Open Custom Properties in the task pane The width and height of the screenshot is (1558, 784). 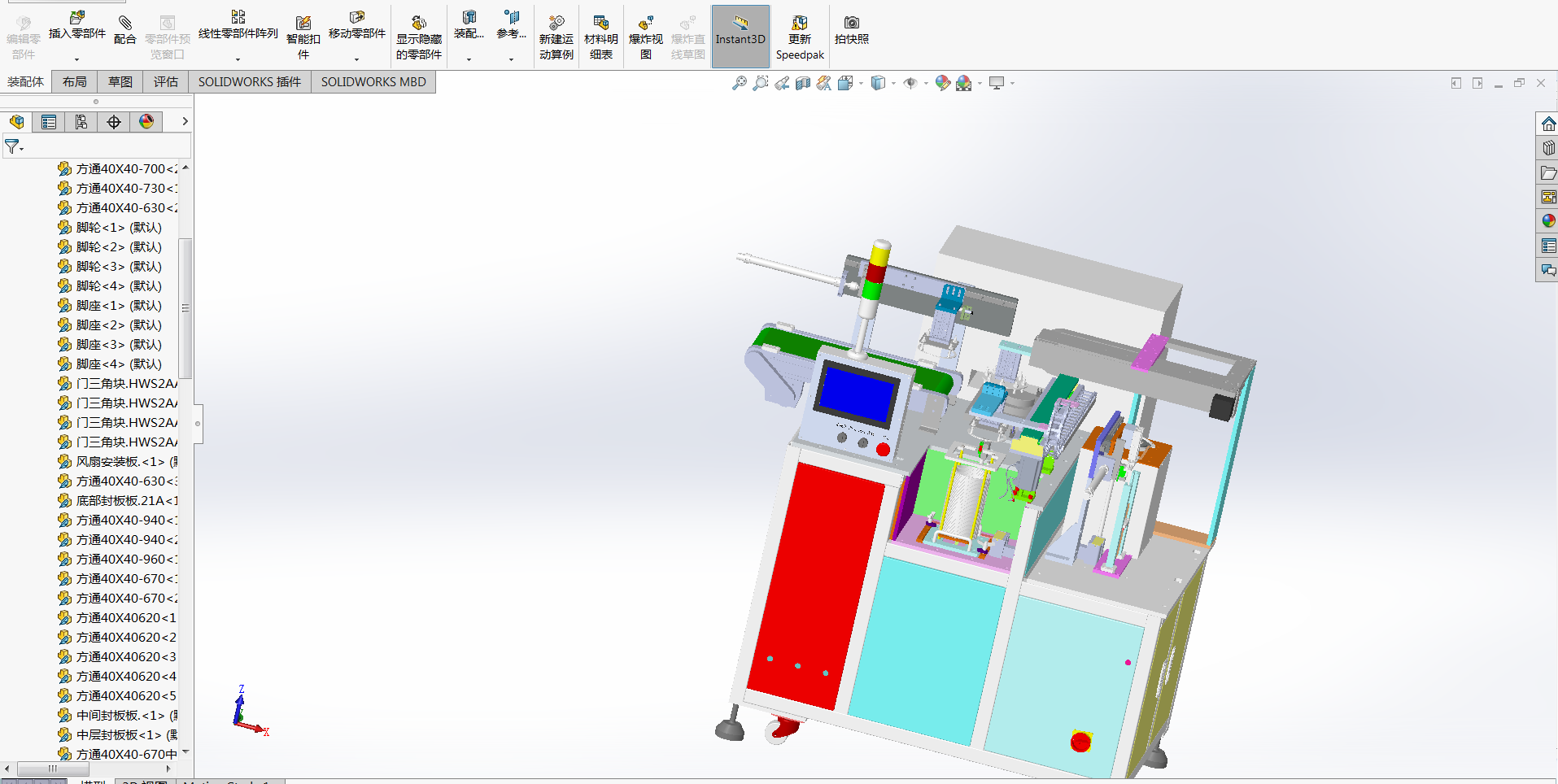coord(1547,246)
